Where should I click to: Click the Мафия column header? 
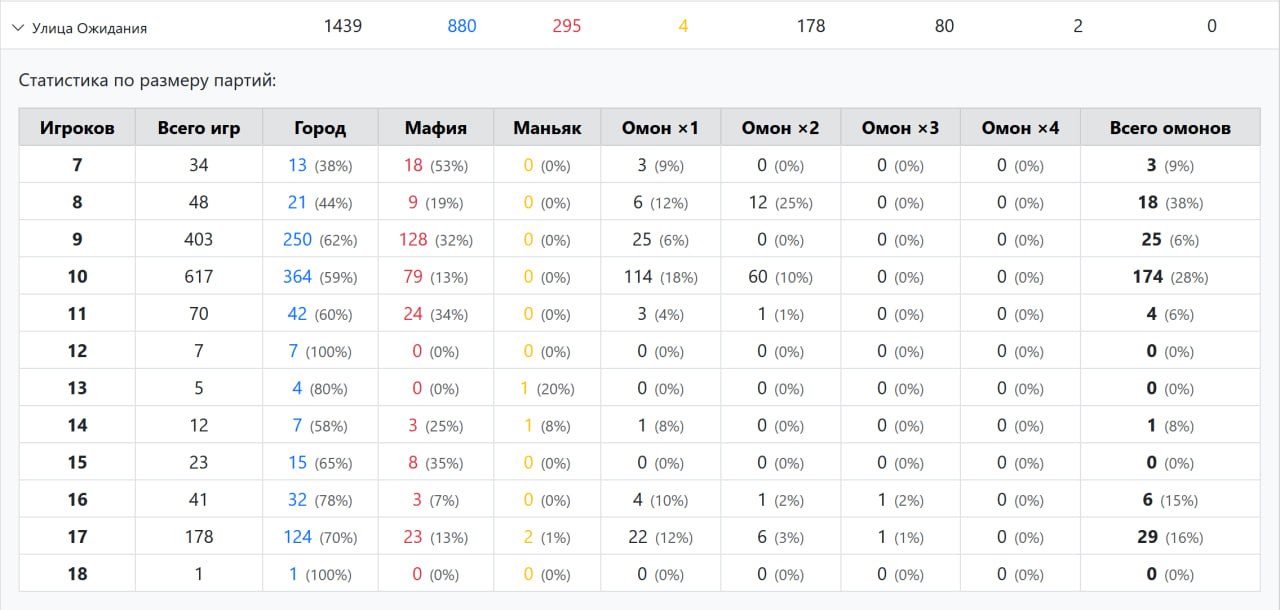436,128
